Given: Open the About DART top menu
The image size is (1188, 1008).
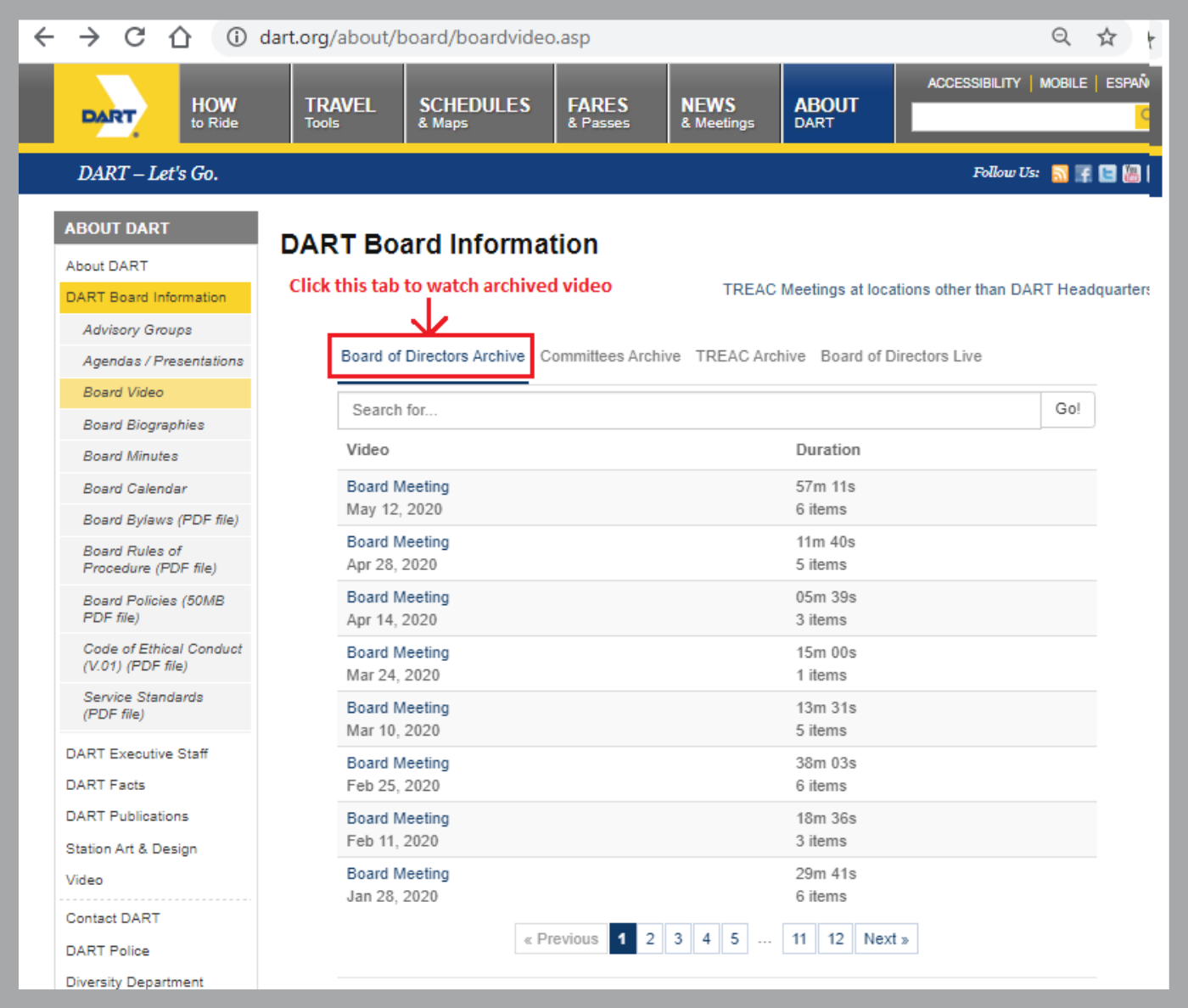Looking at the screenshot, I should (838, 104).
